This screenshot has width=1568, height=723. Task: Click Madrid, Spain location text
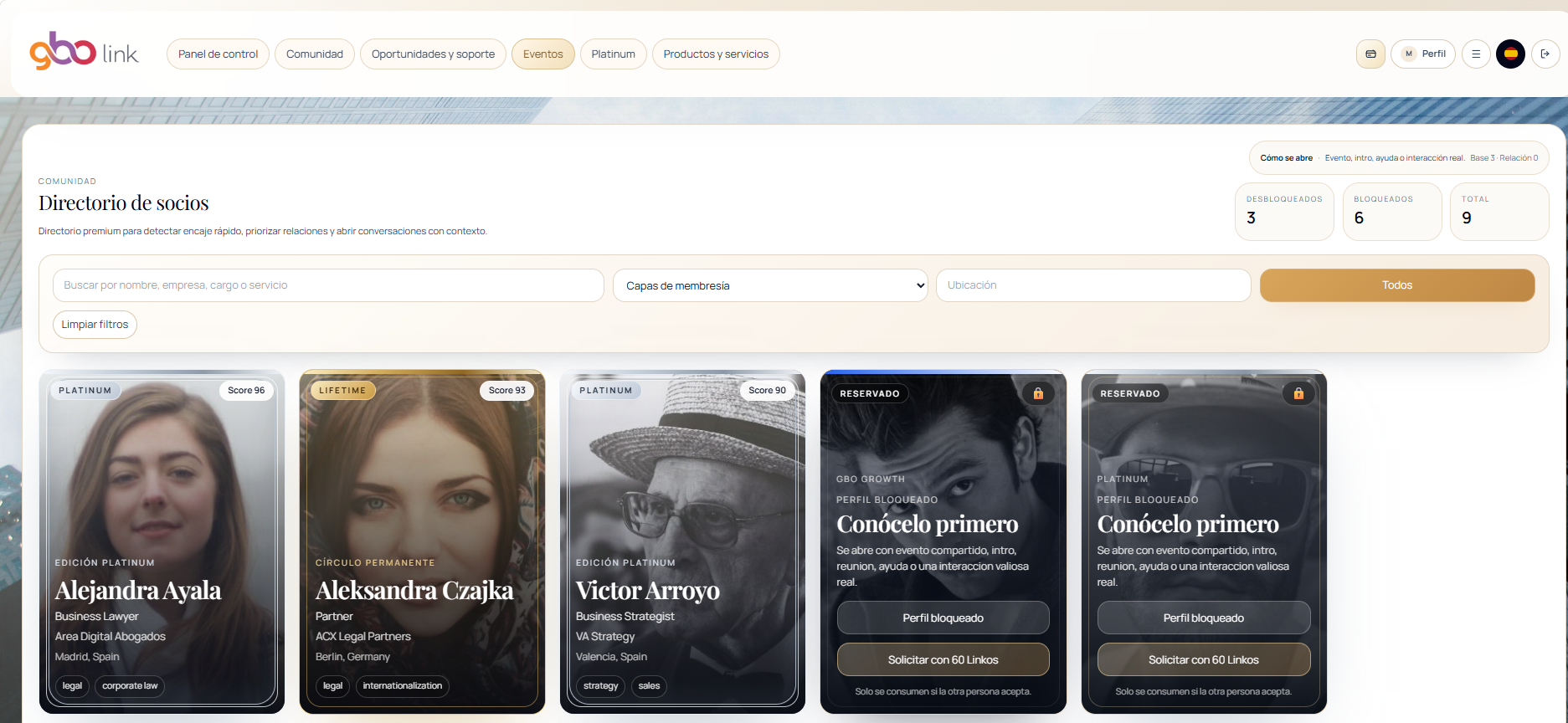click(x=87, y=657)
